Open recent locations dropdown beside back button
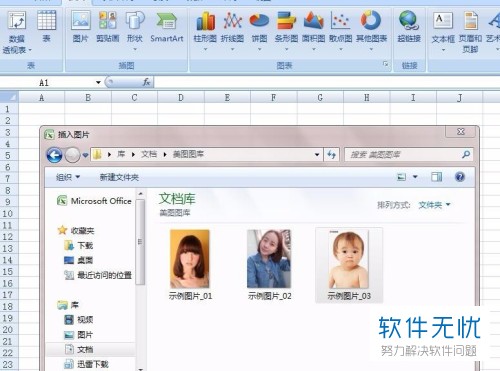The height and width of the screenshot is (371, 500). point(85,155)
